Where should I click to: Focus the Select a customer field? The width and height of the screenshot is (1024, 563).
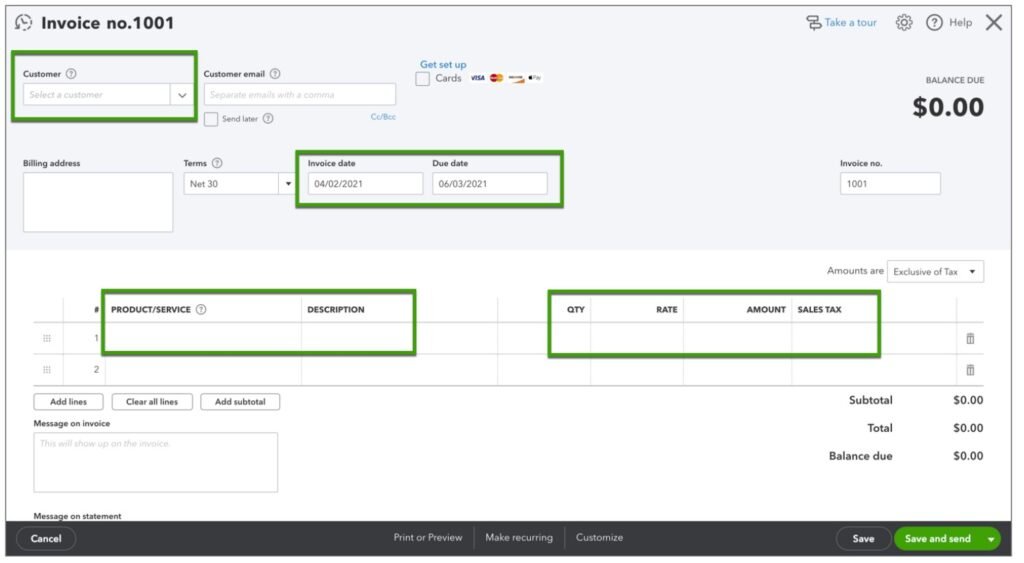[97, 95]
